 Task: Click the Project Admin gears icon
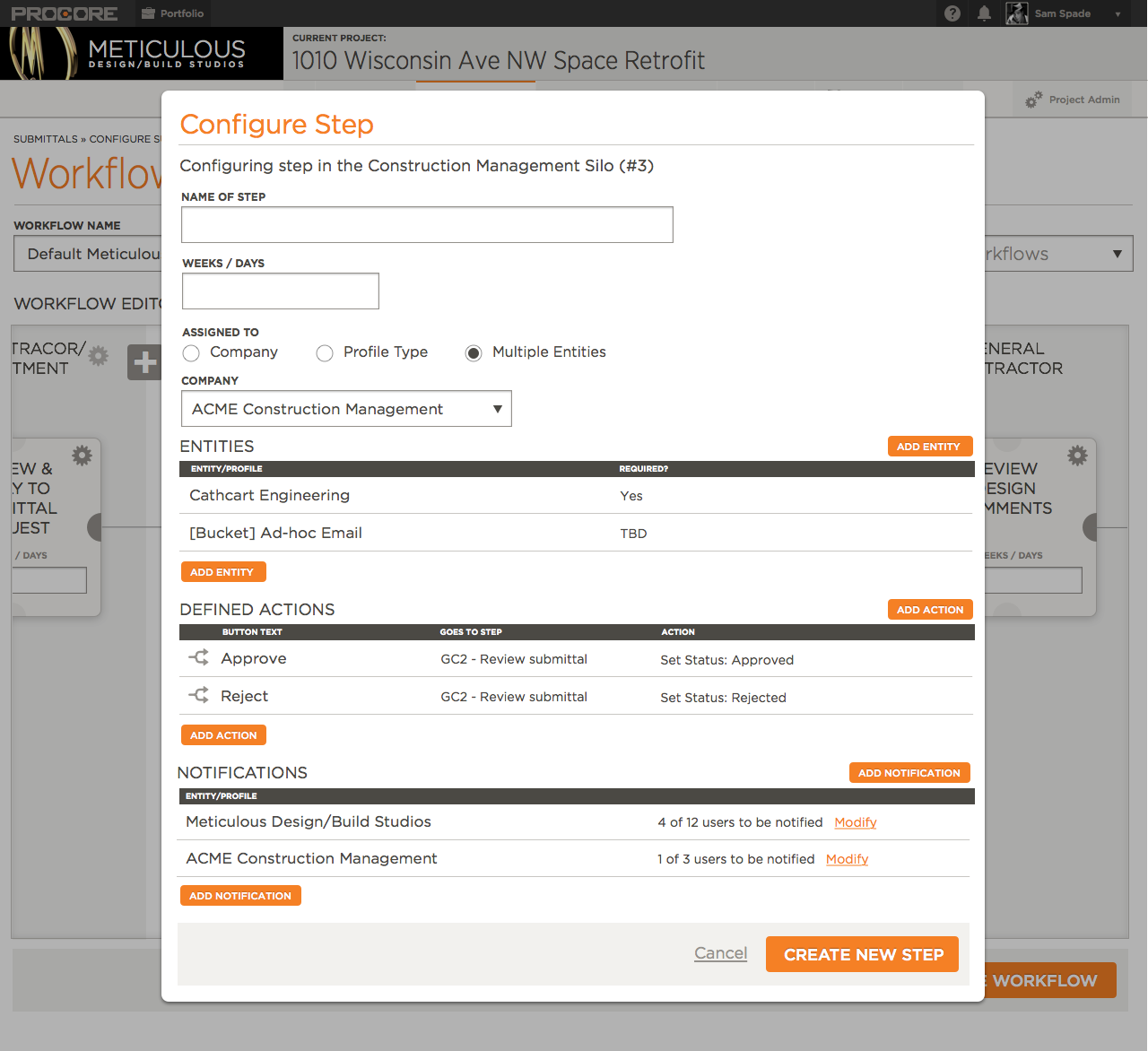1034,100
